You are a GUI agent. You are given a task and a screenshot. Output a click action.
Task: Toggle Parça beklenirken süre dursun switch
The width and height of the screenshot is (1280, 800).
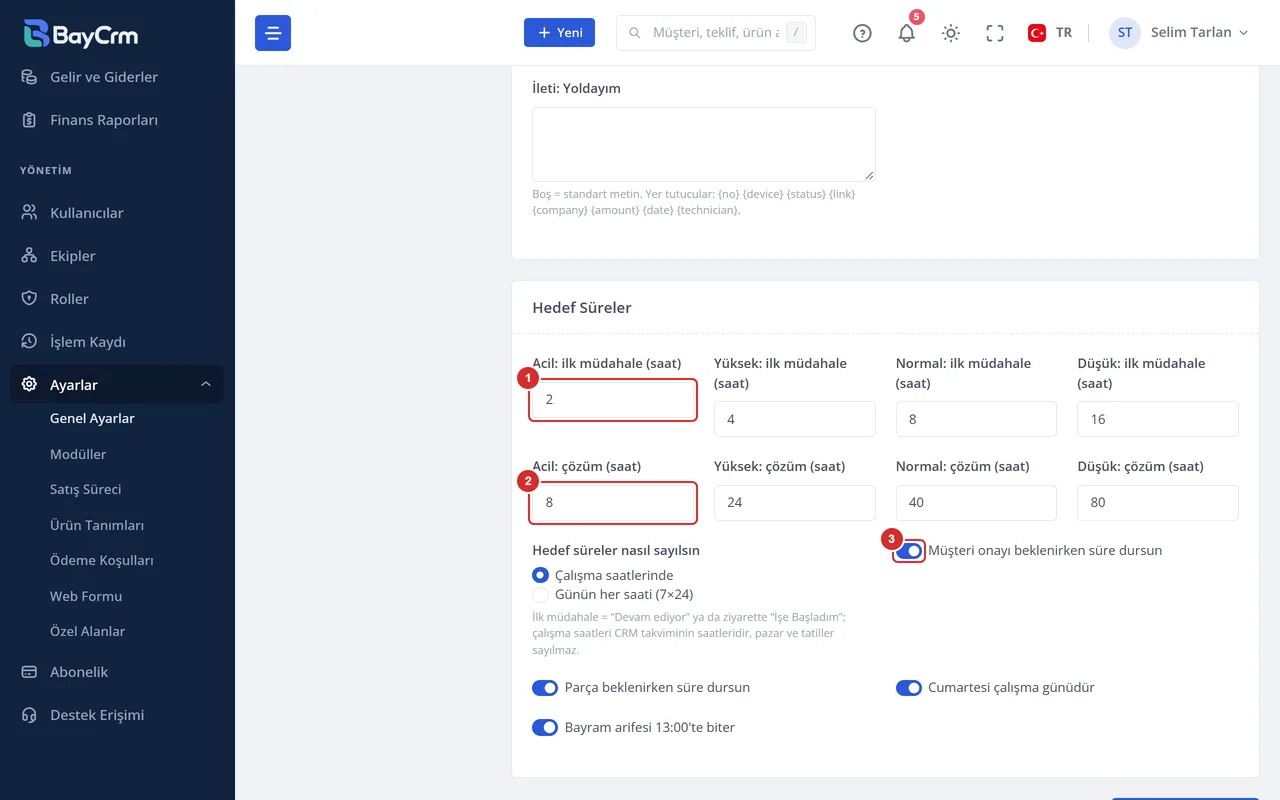[x=545, y=688]
